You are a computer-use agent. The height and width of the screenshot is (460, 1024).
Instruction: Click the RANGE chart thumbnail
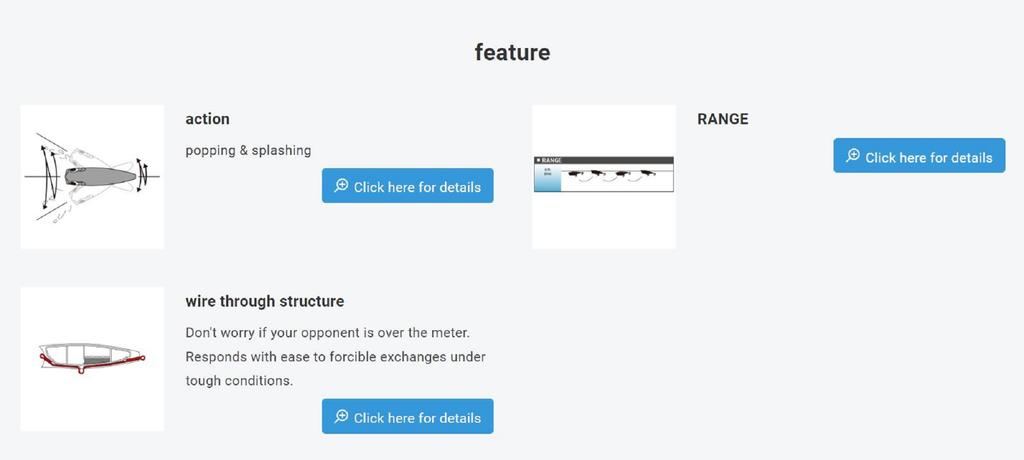(x=604, y=177)
